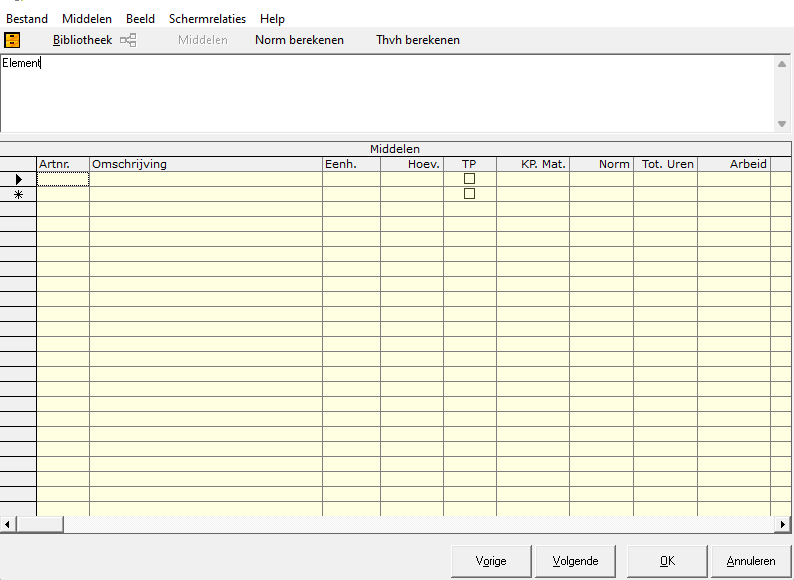
Task: Confirm with the OK button
Action: coord(667,561)
